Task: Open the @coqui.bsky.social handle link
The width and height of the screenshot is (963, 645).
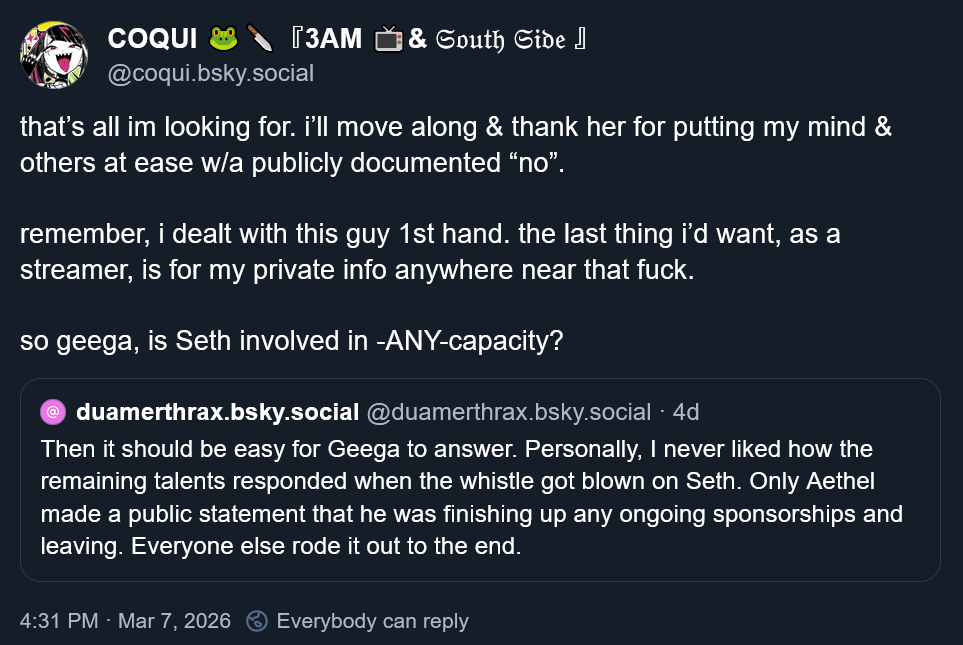Action: coord(211,73)
